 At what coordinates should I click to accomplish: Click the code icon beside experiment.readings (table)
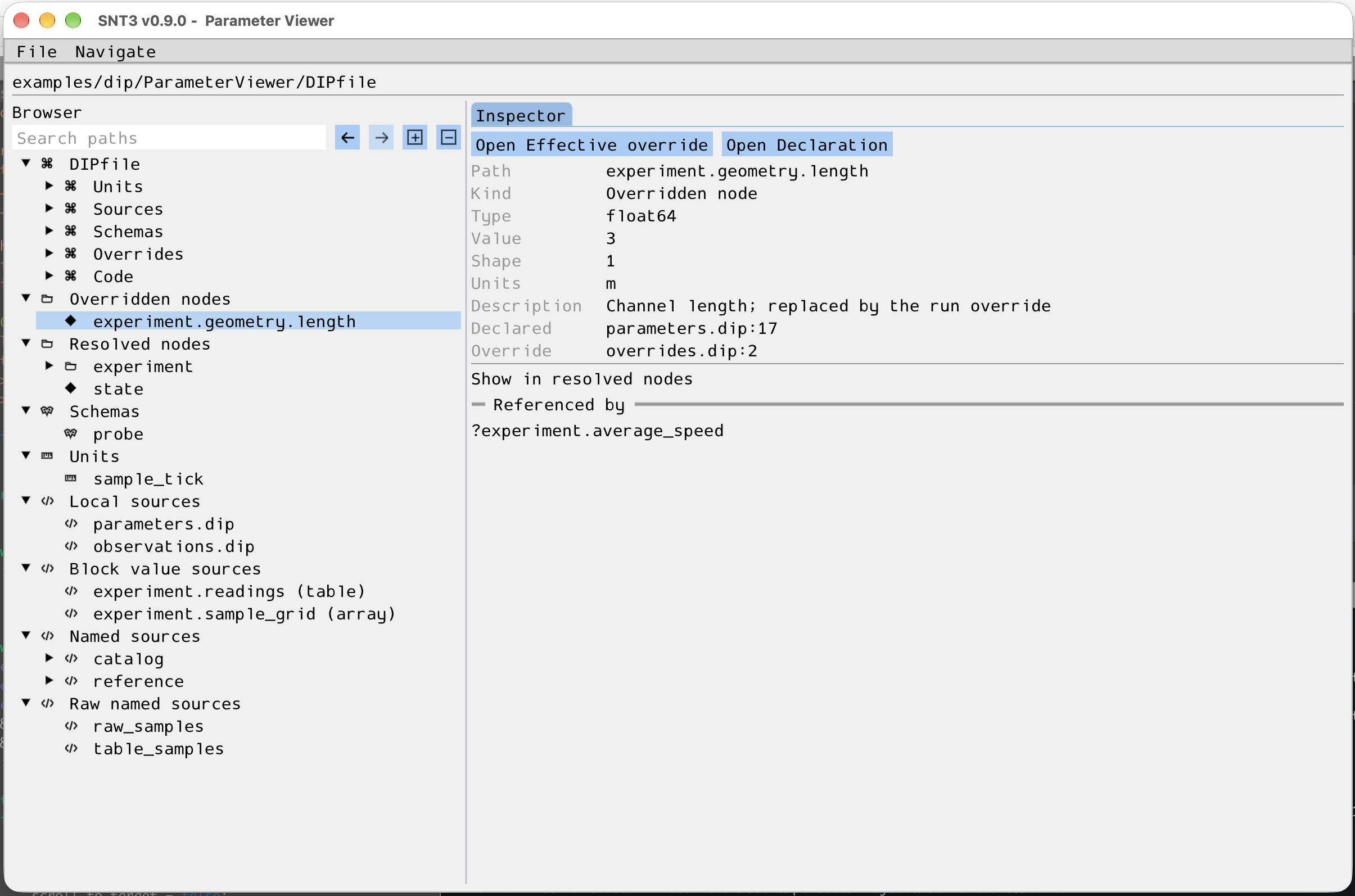pos(71,591)
